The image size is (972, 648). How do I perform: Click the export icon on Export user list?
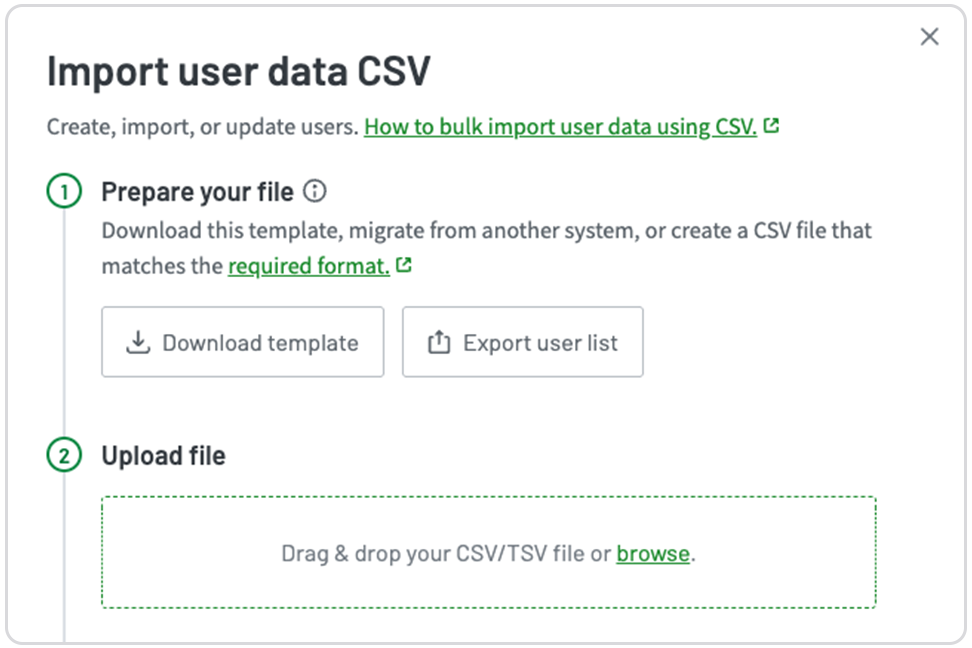(x=439, y=343)
